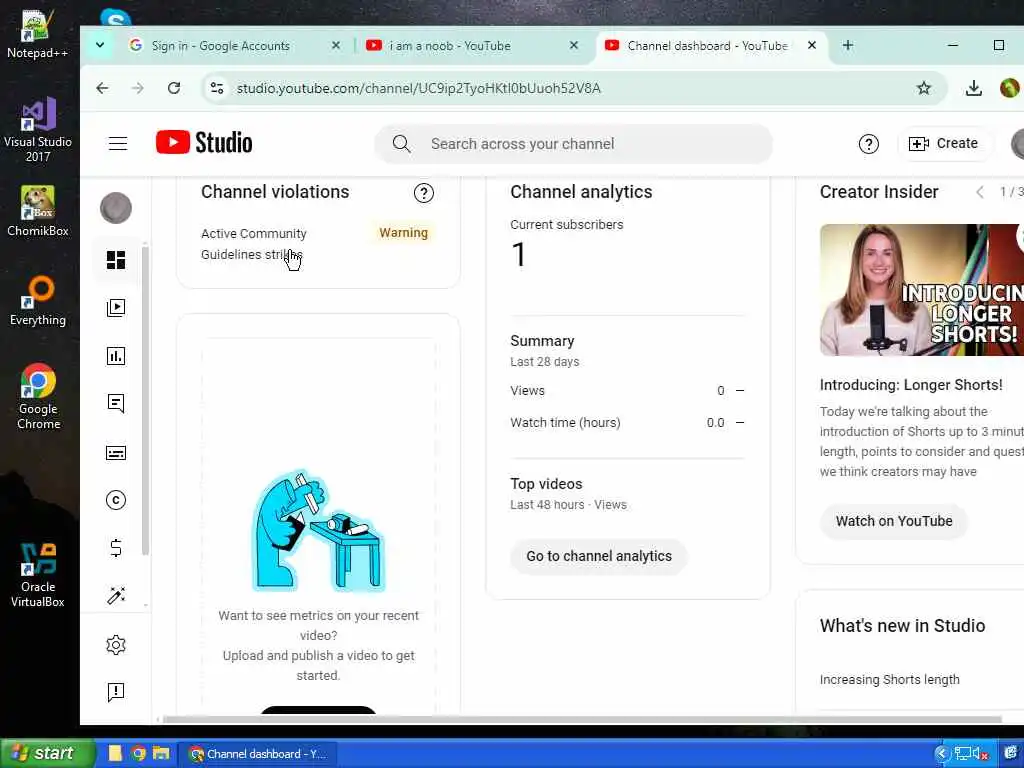Click Chrome quick launch icon in taskbar
Viewport: 1024px width, 768px height.
tap(138, 754)
